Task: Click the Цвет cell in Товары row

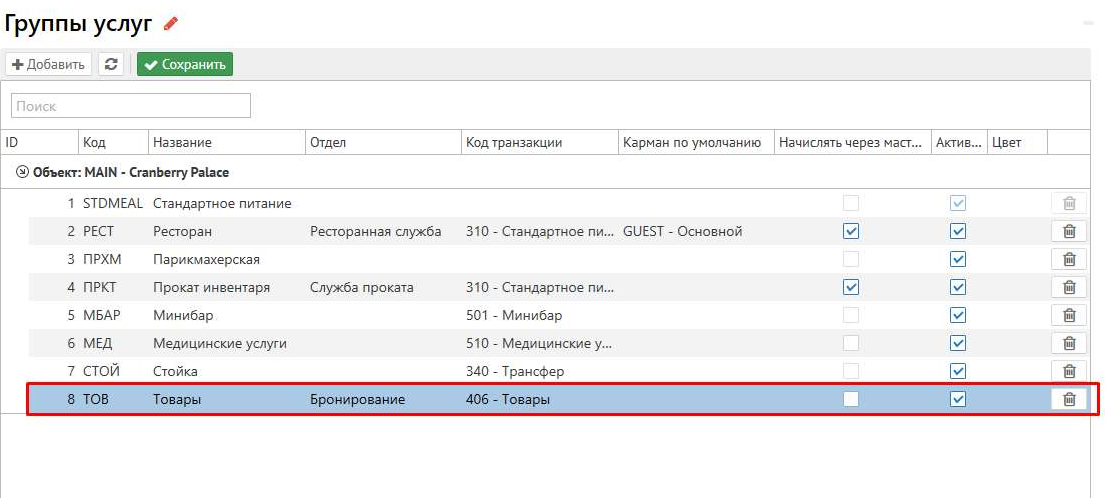Action: (x=1016, y=399)
